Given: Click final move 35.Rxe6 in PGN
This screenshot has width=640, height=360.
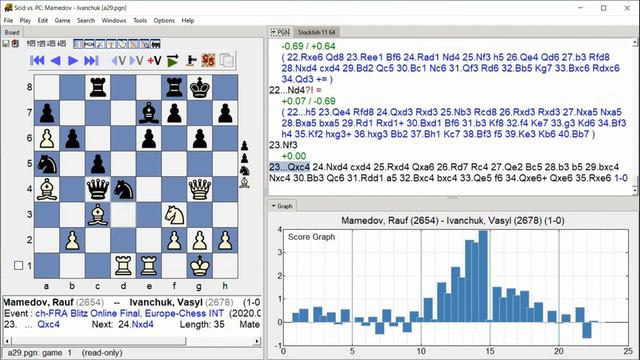Looking at the screenshot, I should pyautogui.click(x=592, y=178).
